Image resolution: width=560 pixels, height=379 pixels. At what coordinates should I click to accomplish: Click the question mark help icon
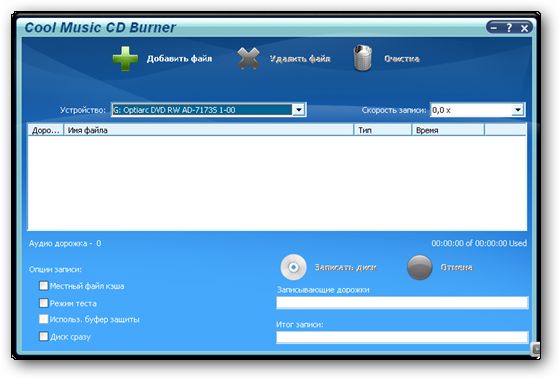[509, 28]
